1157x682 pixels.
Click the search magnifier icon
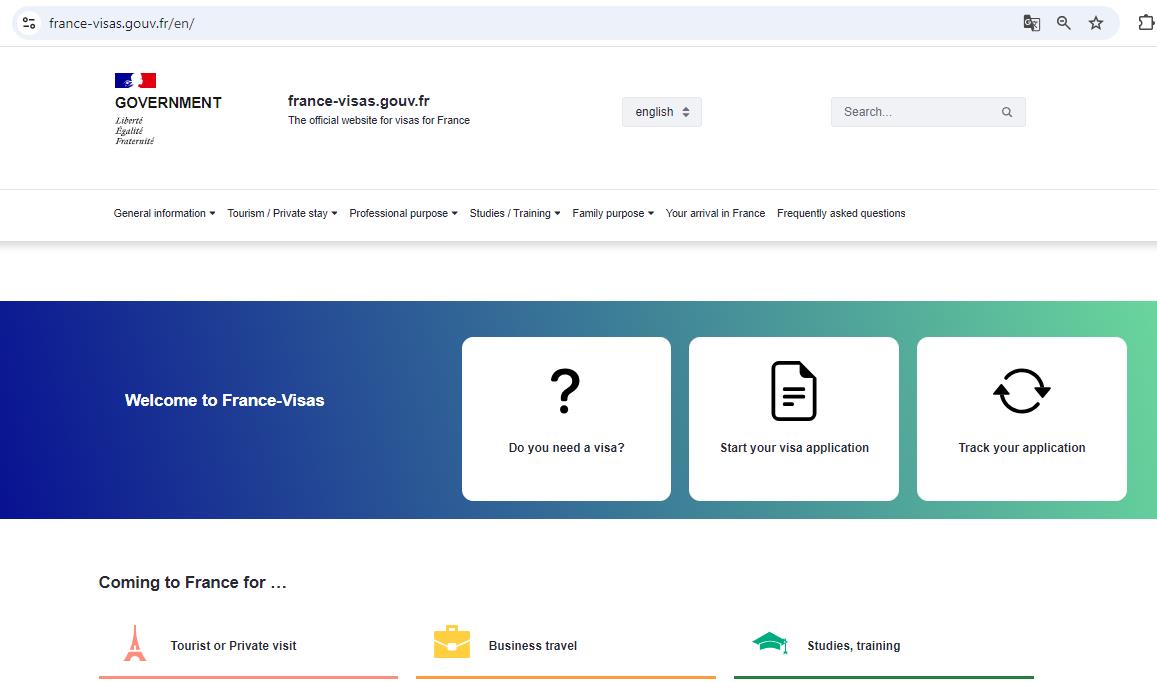(x=1007, y=112)
